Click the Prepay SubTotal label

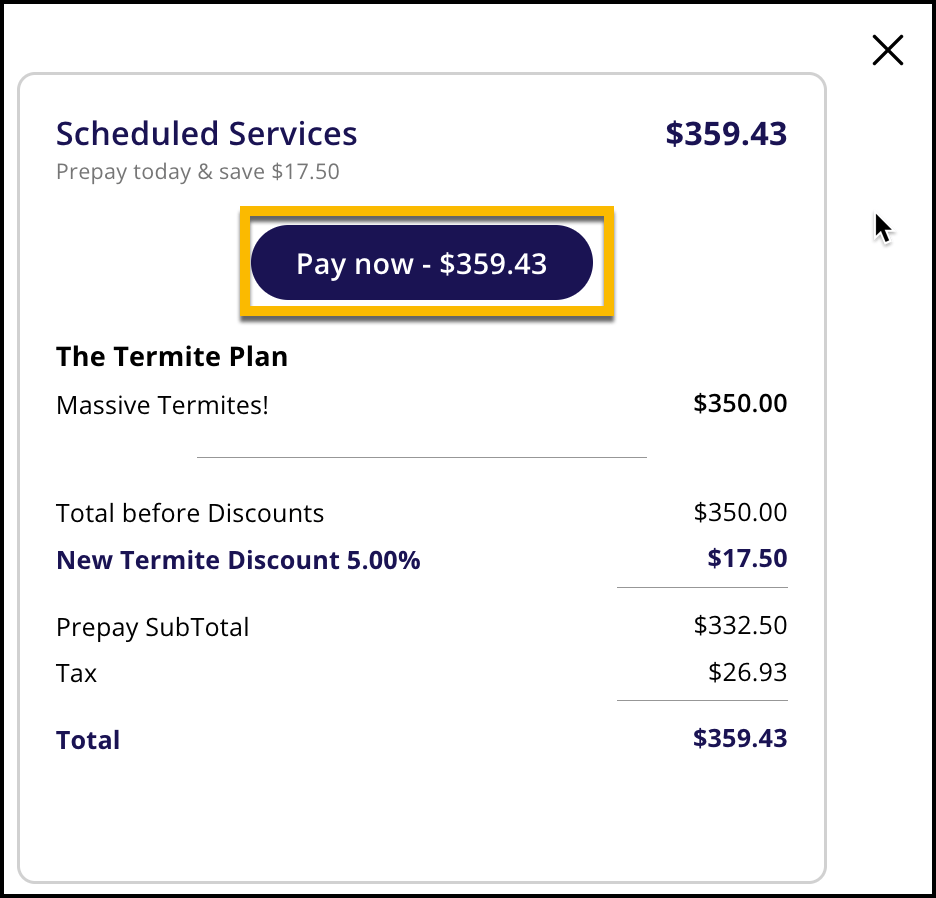(x=152, y=627)
